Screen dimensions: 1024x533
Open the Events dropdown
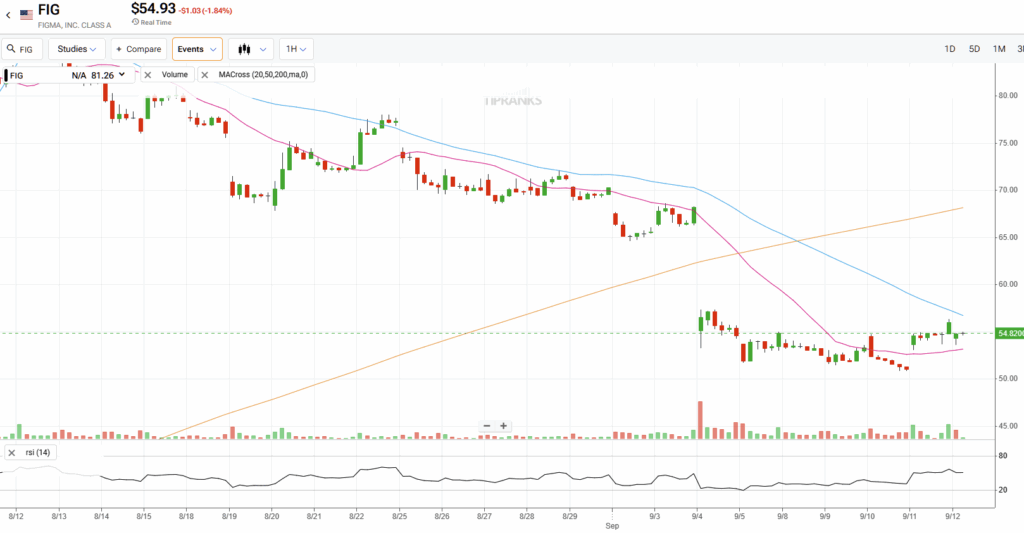197,49
